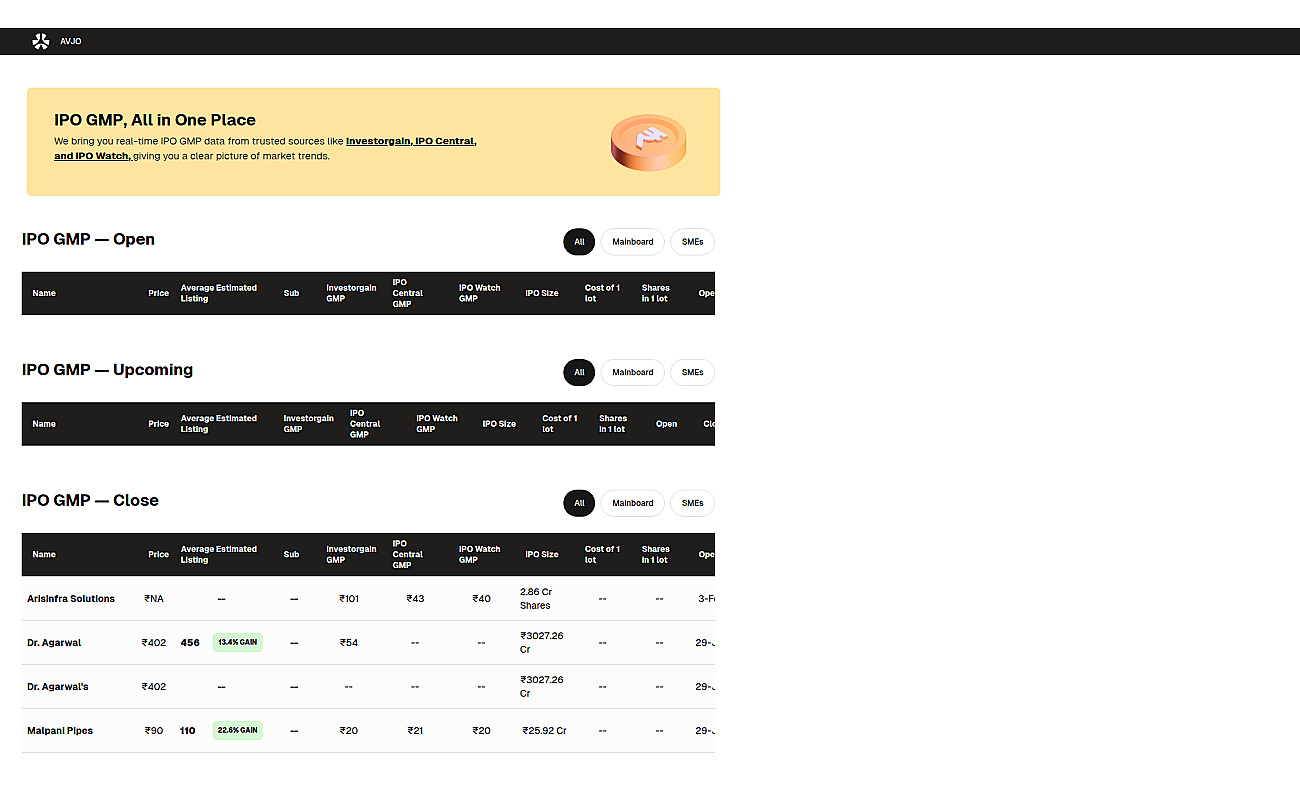Select Mainboard filter in IPO GMP Close
The image size is (1300, 788).
[633, 503]
